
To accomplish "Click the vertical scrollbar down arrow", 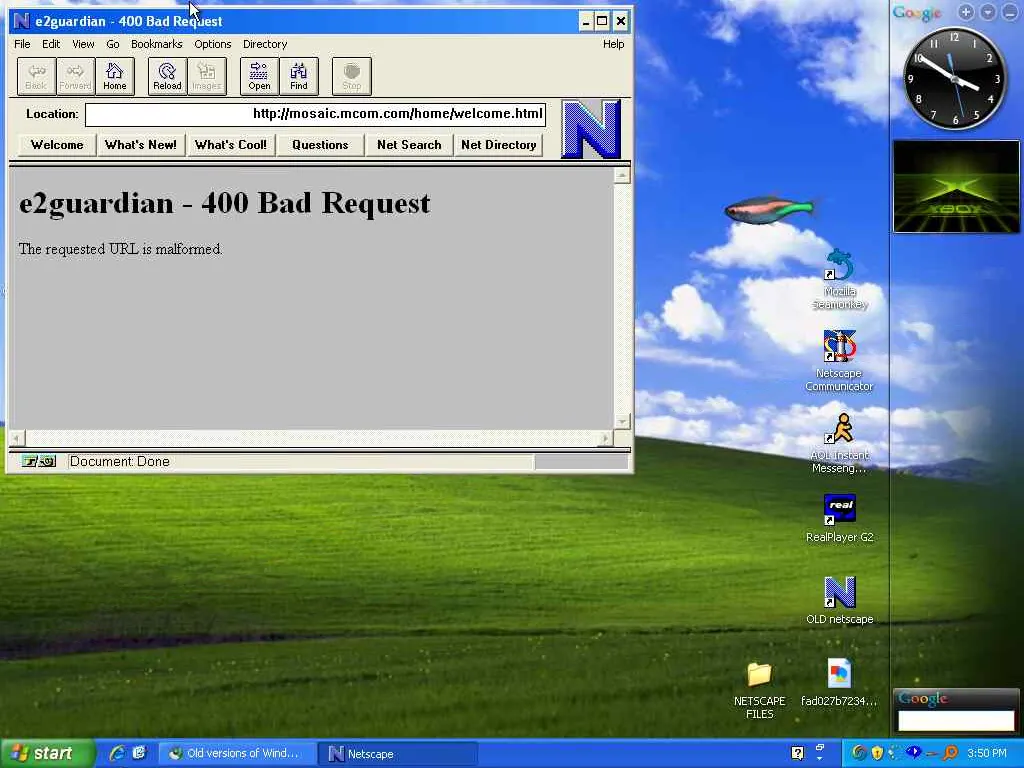I will tap(622, 421).
